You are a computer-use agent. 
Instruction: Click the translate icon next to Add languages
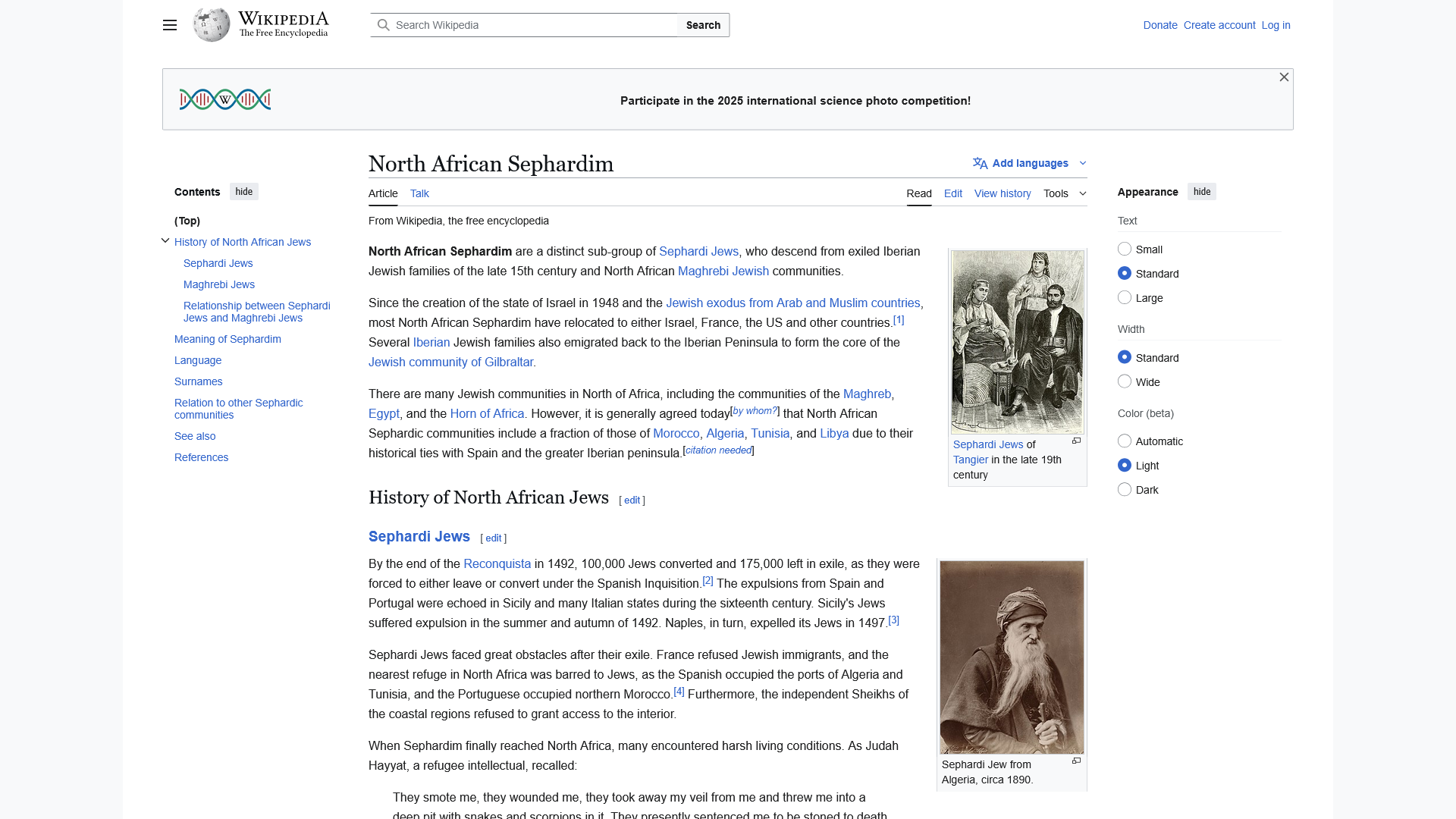tap(979, 162)
